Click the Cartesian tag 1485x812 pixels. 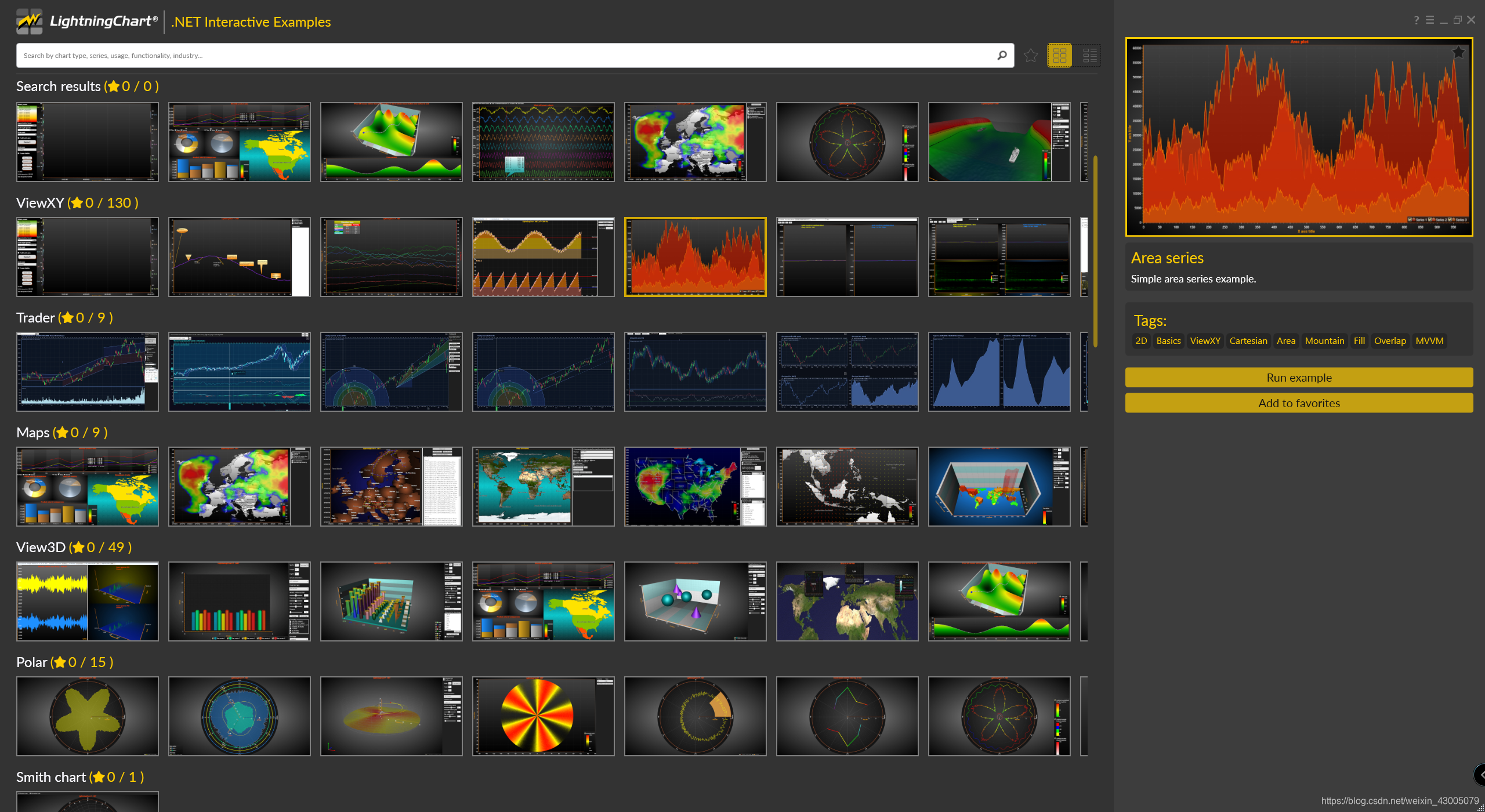tap(1248, 341)
